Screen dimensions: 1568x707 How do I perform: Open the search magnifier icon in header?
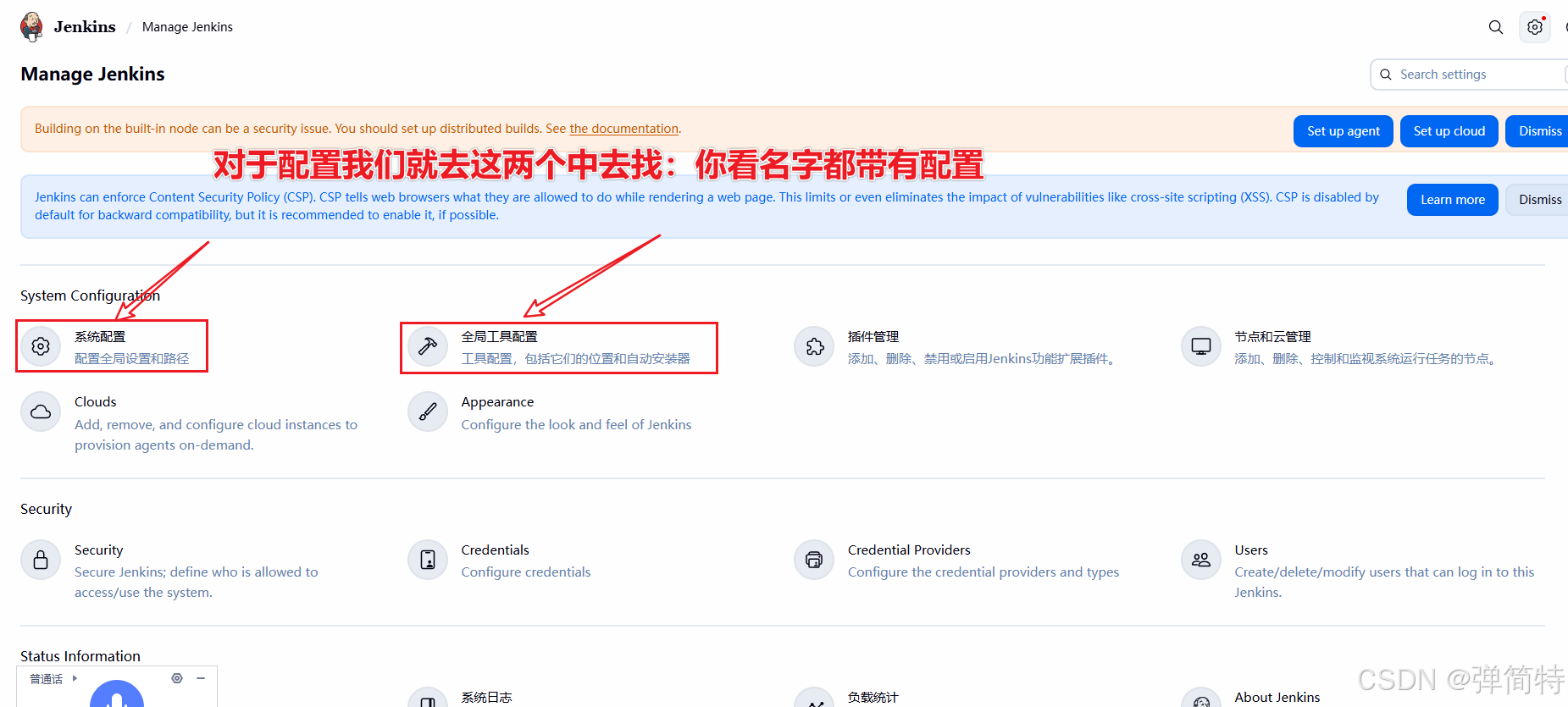1496,27
